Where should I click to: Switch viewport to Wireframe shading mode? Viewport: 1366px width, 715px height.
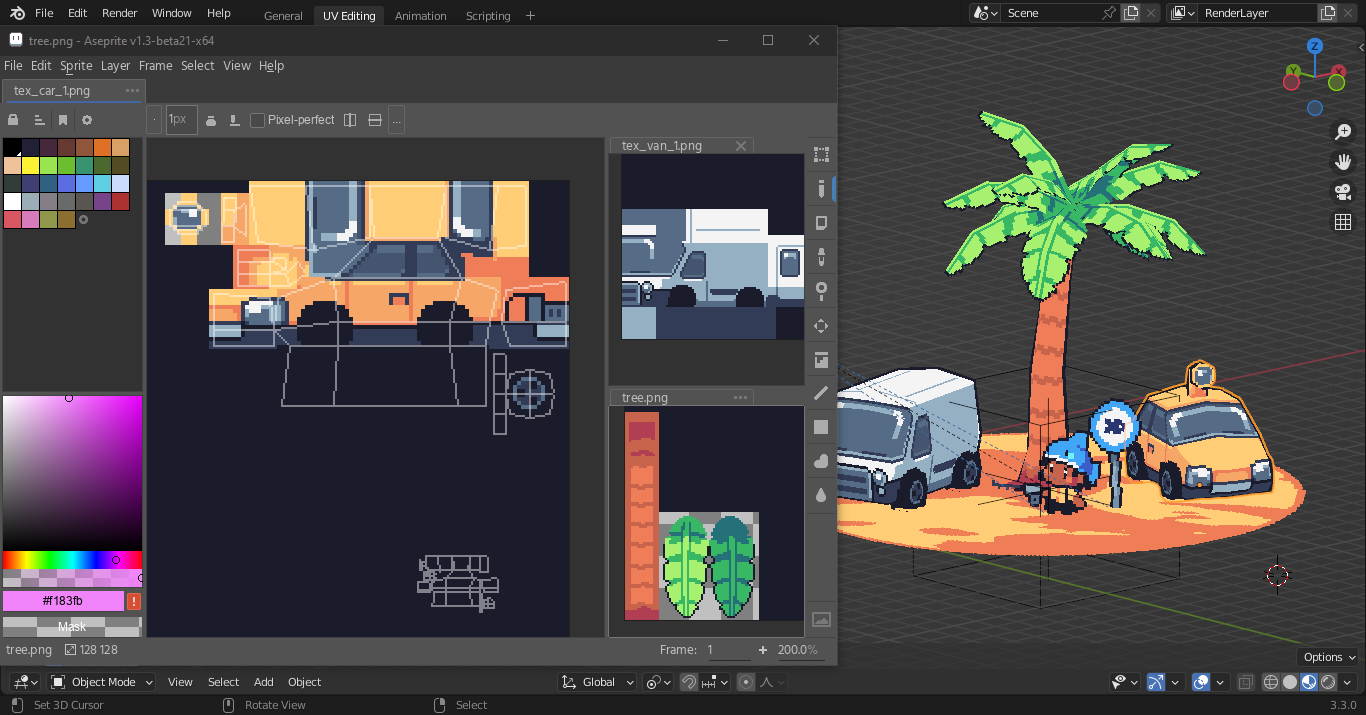click(1271, 681)
